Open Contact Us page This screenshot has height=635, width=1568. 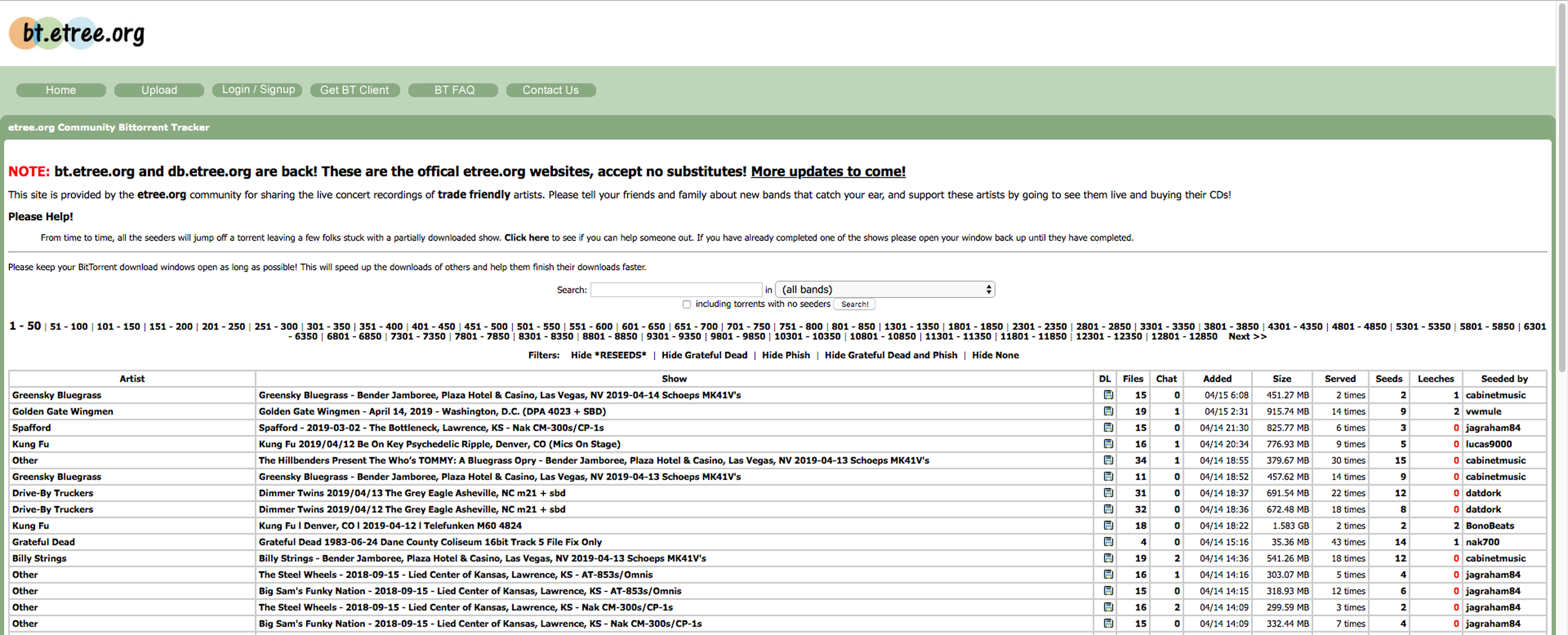(x=550, y=90)
